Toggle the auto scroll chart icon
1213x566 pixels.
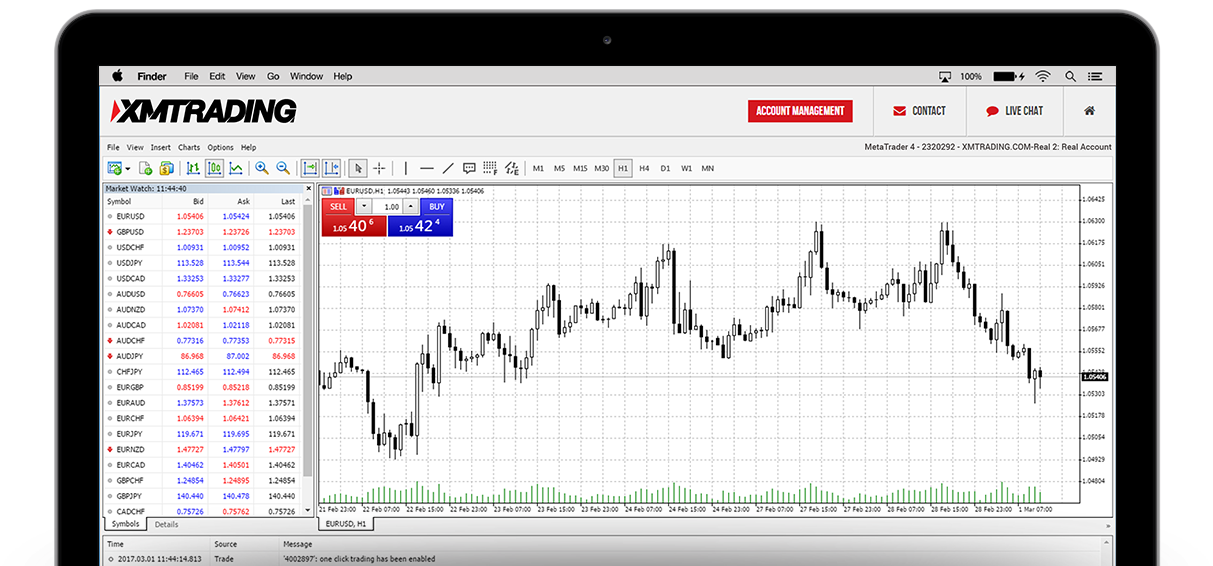pos(310,168)
